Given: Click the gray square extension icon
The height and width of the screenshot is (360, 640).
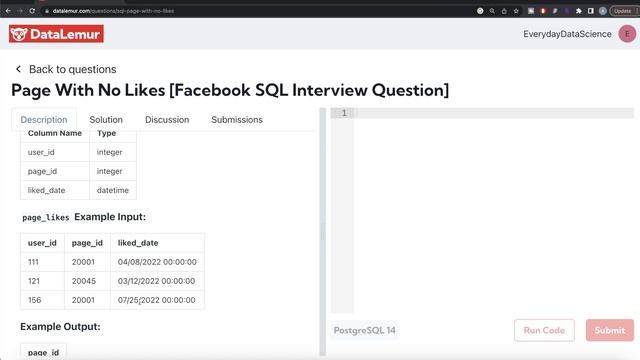Looking at the screenshot, I should point(531,11).
